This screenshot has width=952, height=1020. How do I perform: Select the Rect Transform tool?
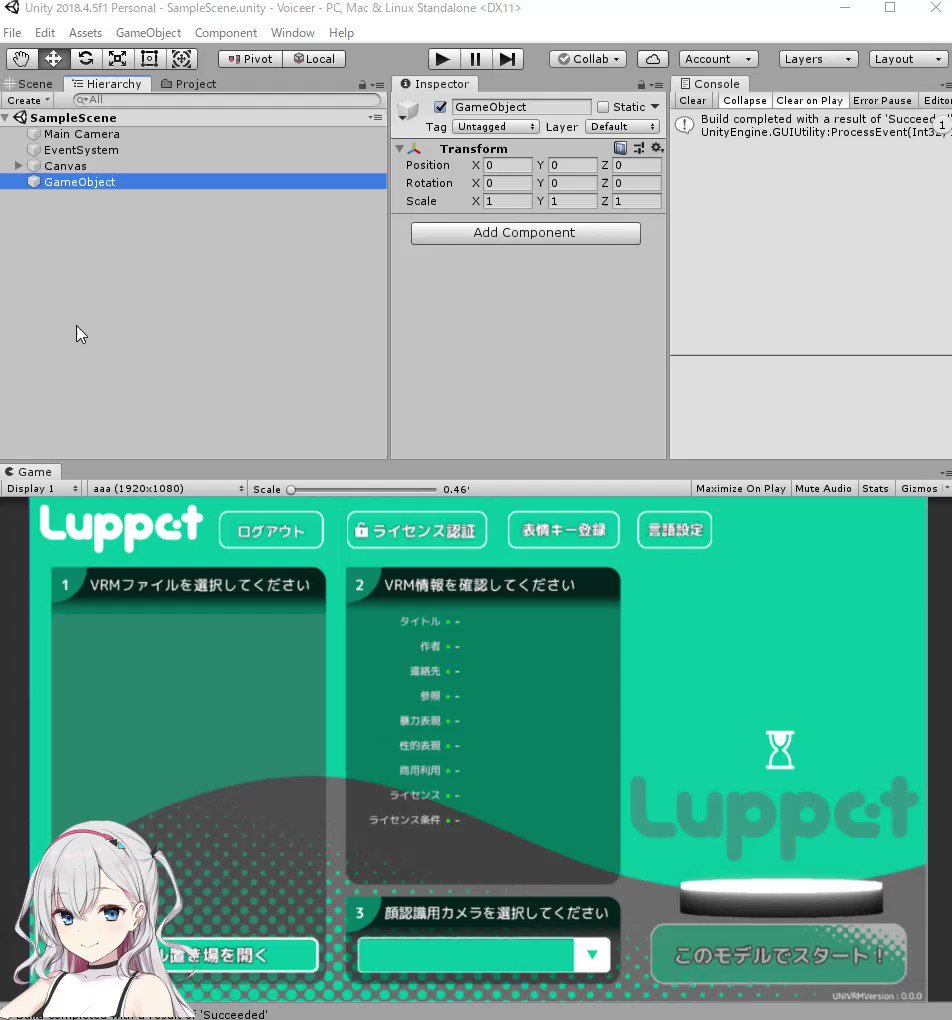click(149, 59)
